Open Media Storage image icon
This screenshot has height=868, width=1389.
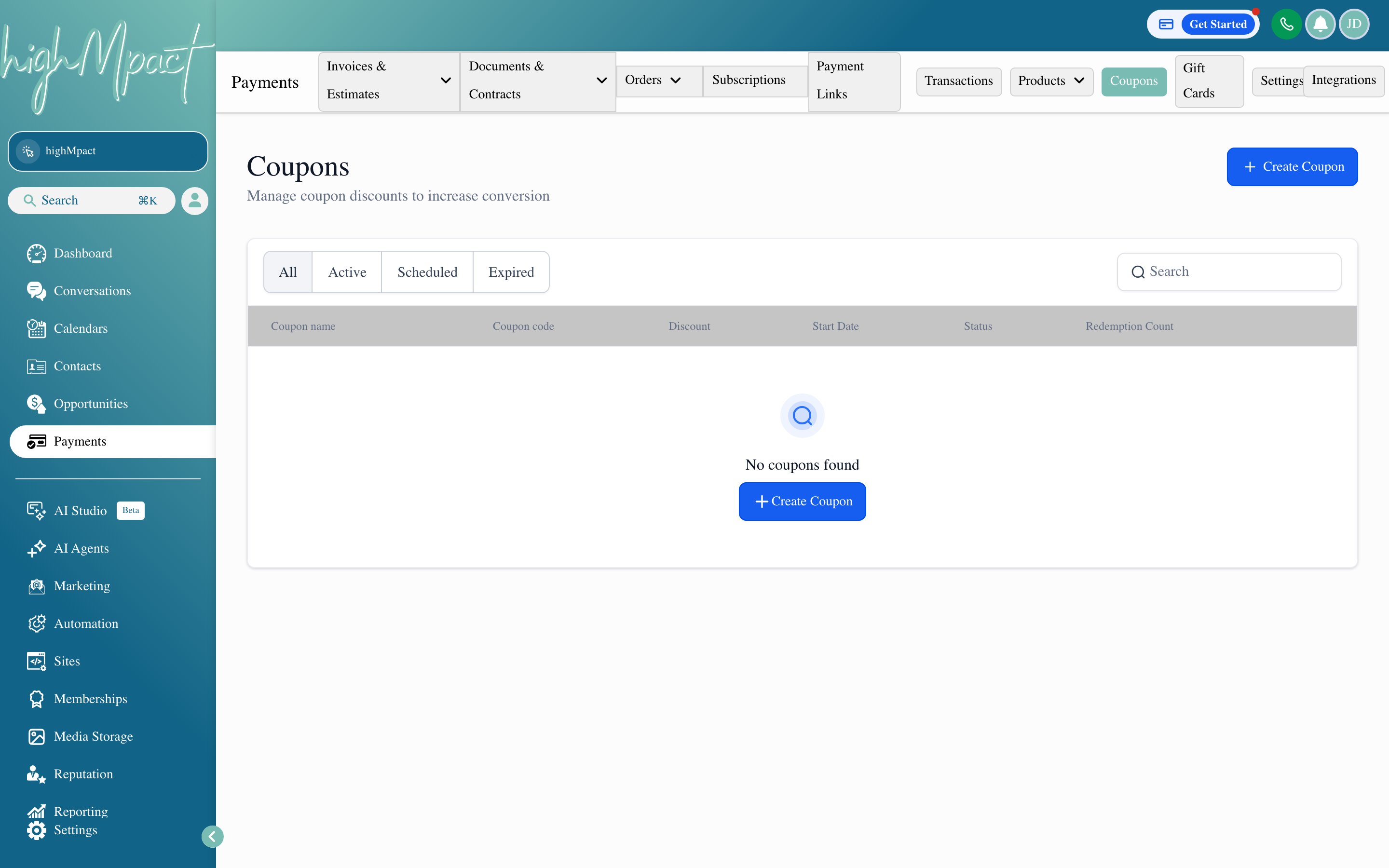point(36,736)
